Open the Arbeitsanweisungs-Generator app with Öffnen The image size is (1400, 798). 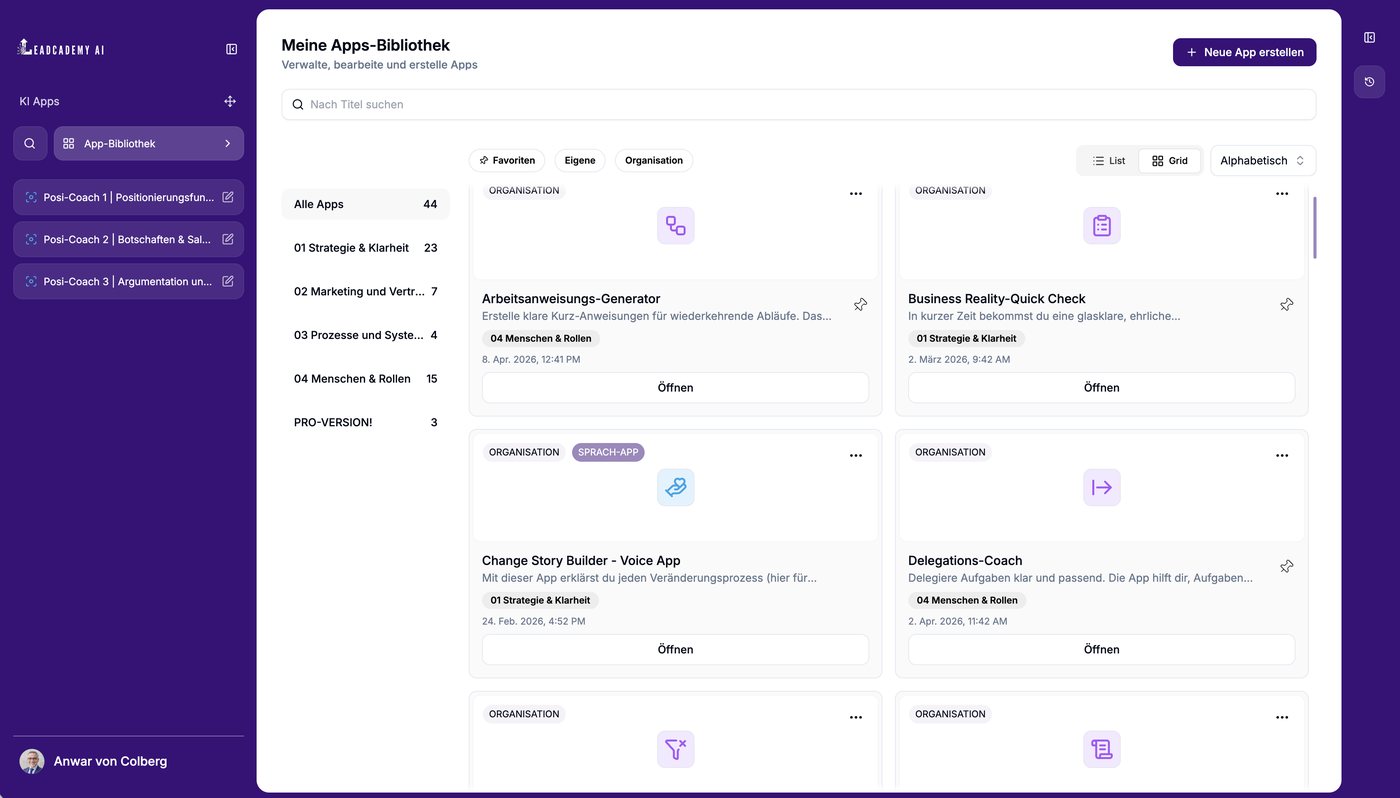click(x=676, y=388)
